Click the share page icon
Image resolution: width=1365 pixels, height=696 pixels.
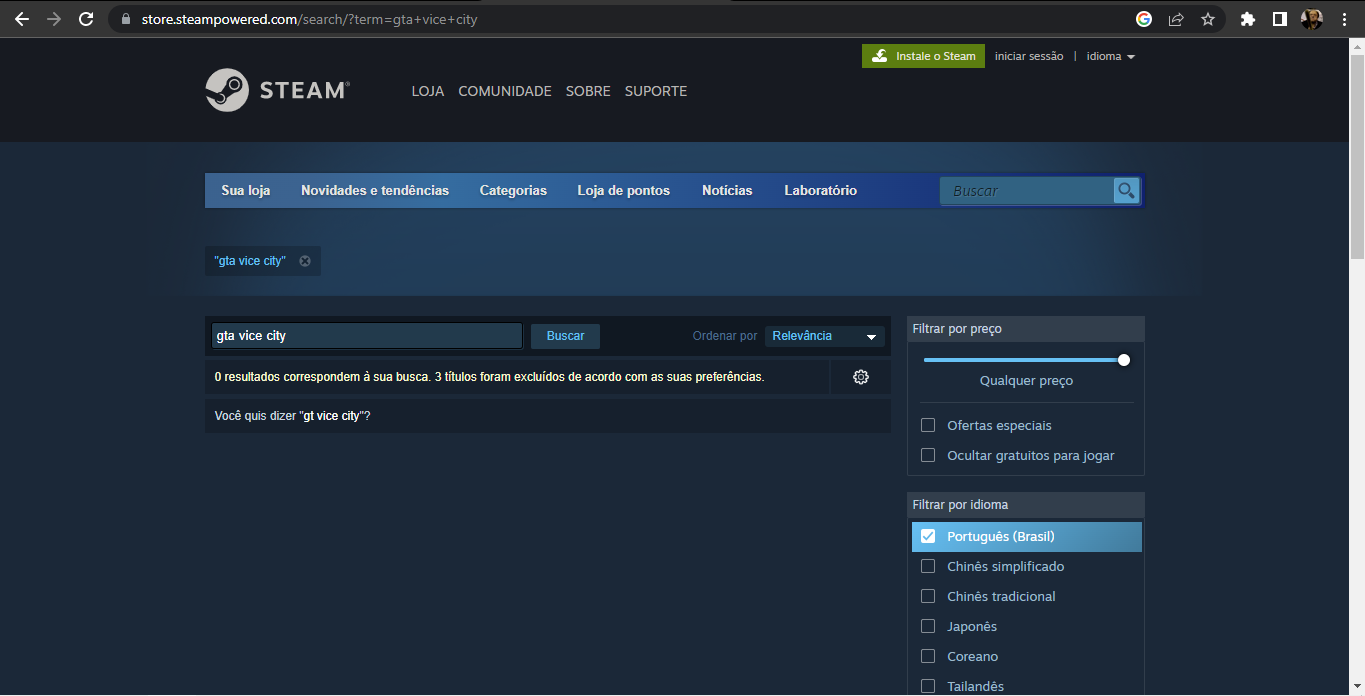1176,19
